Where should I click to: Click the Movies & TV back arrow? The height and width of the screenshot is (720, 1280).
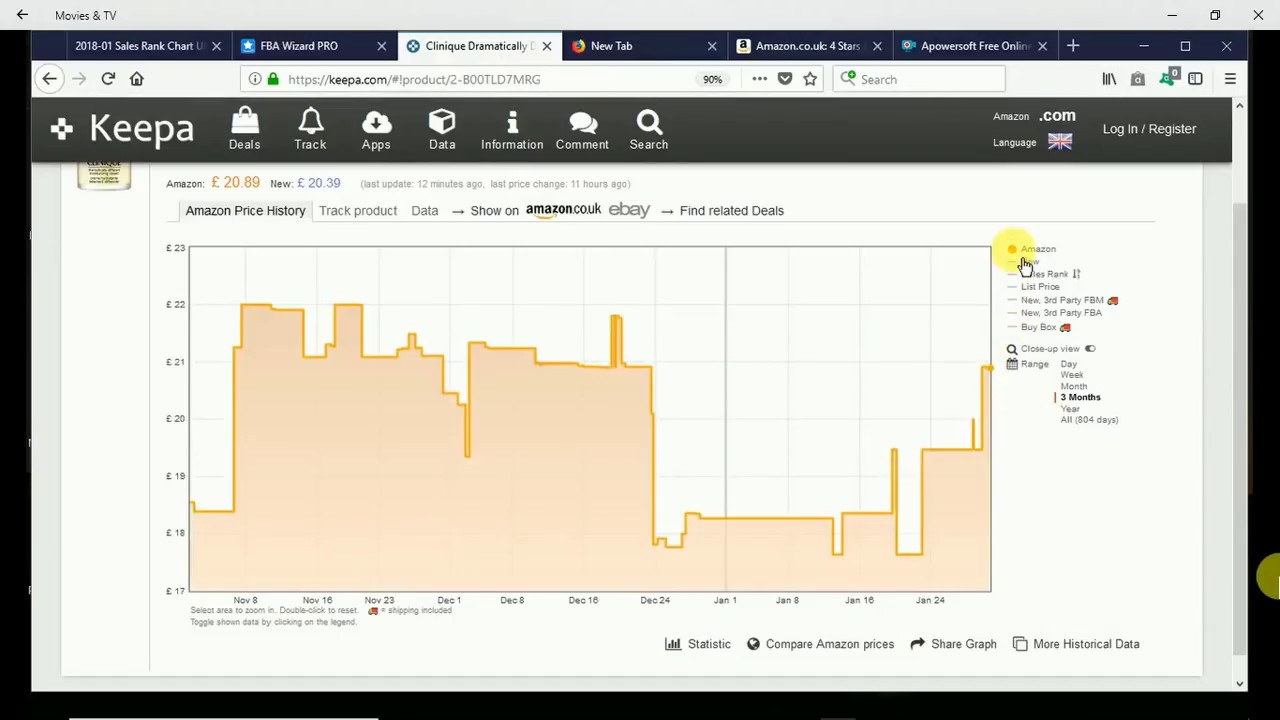tap(22, 15)
